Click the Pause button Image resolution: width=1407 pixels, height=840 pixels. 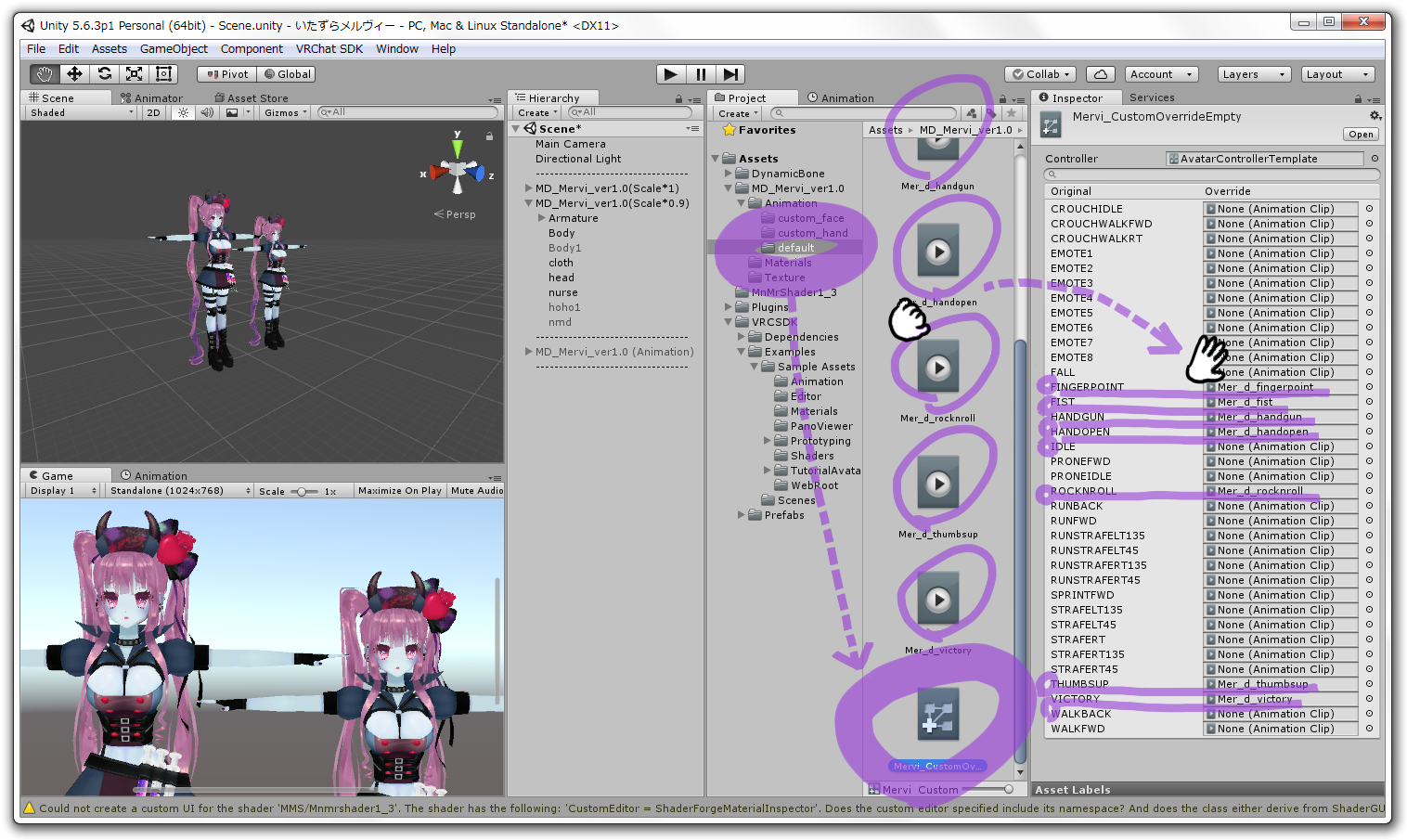coord(701,74)
